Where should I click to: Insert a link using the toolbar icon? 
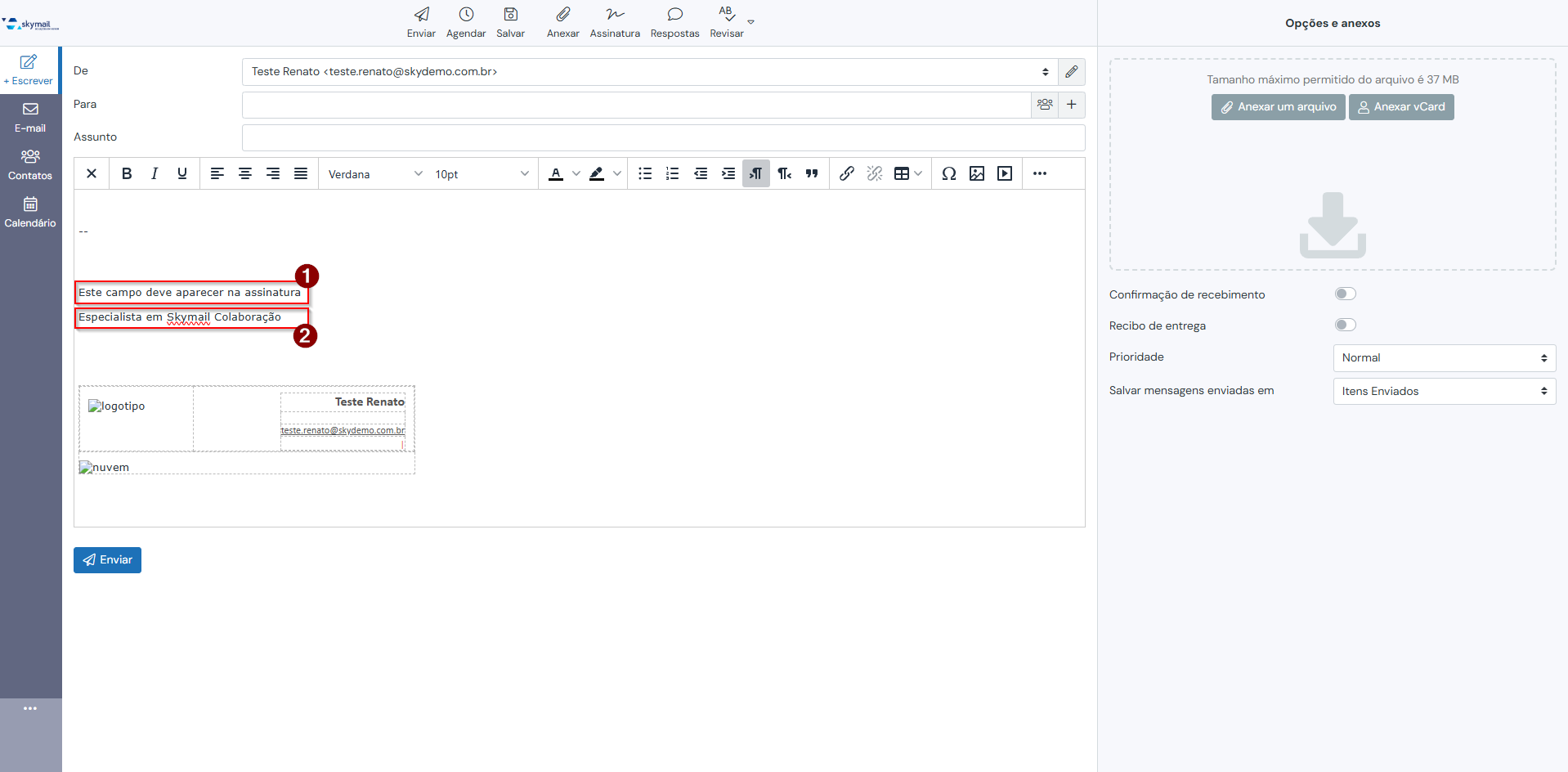tap(847, 173)
